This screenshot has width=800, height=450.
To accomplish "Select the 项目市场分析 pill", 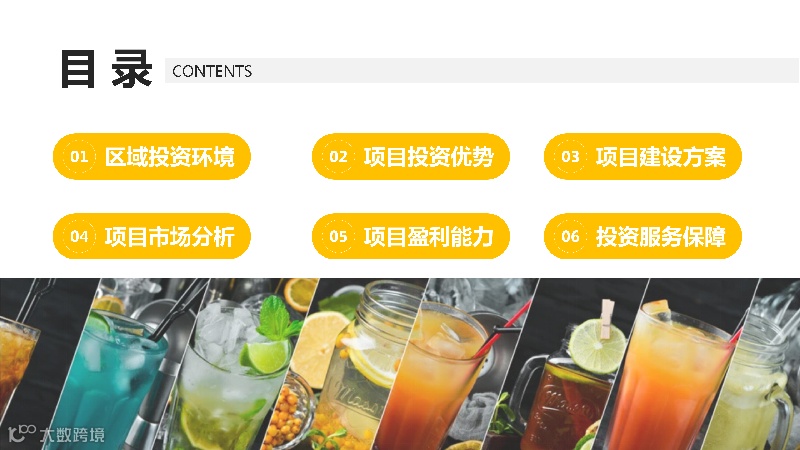I will click(152, 236).
